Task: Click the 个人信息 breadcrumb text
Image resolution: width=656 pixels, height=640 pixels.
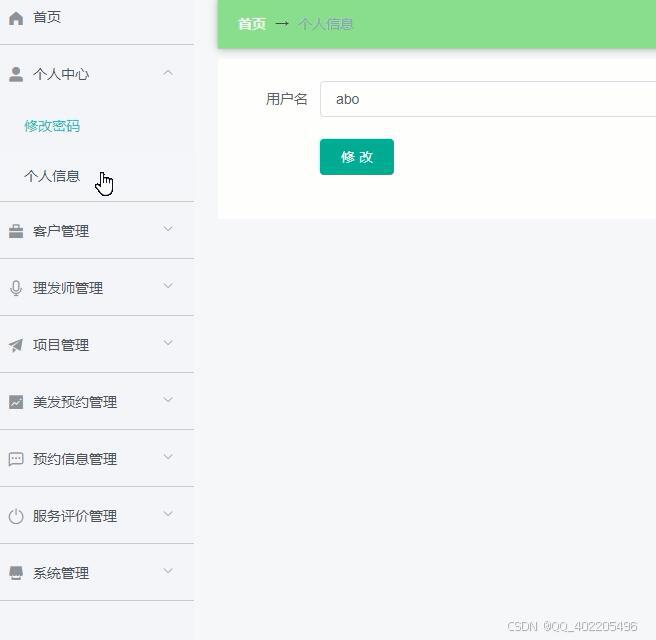Action: pos(325,24)
